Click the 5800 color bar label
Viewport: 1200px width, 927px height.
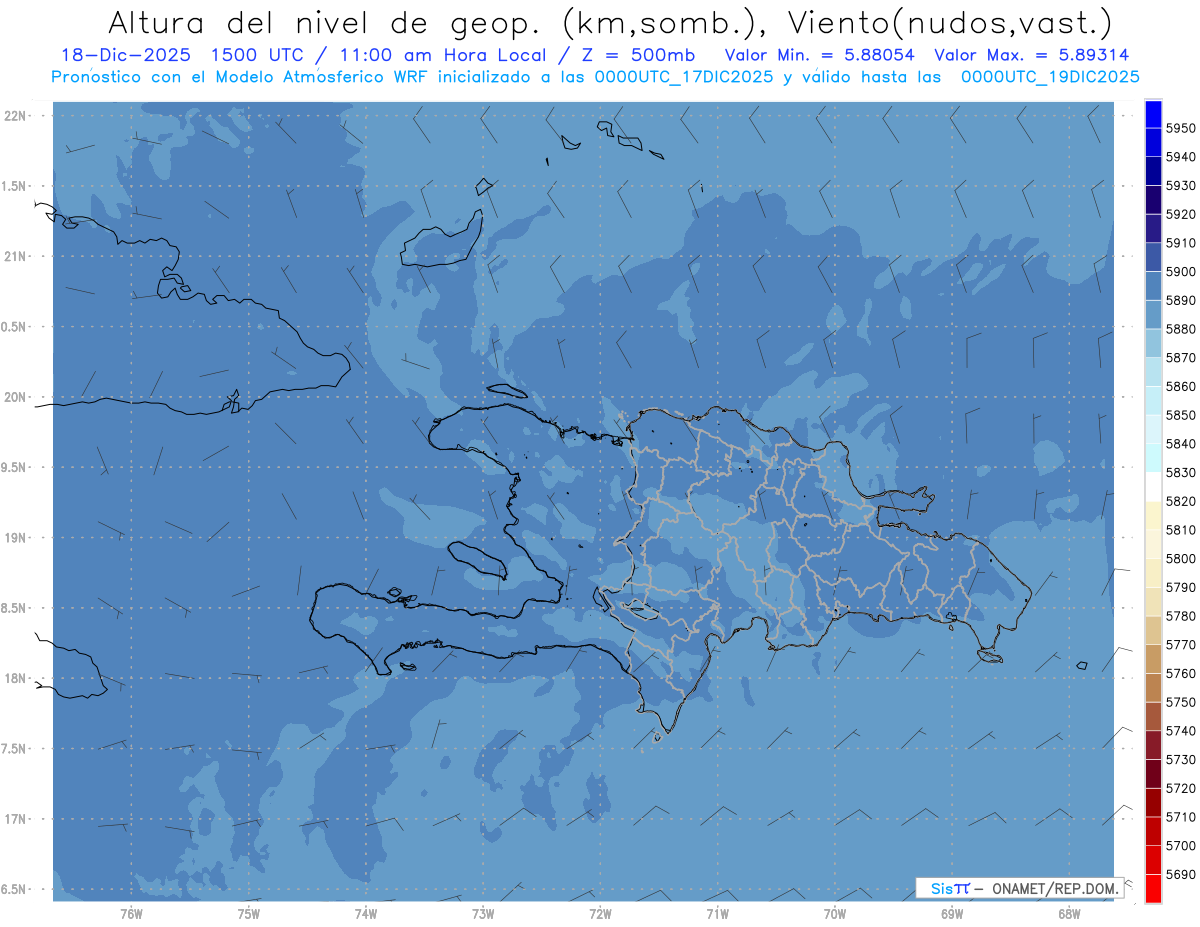pos(1180,558)
